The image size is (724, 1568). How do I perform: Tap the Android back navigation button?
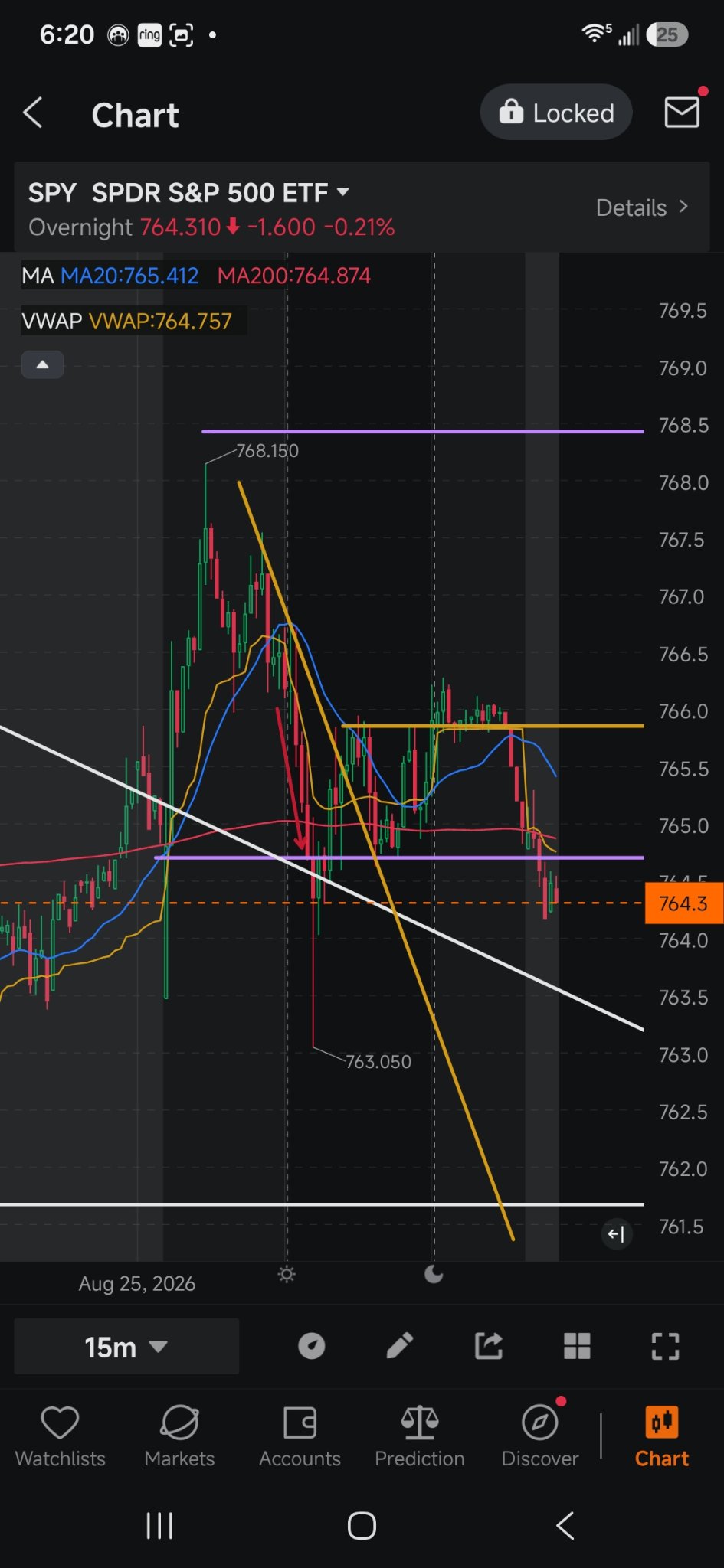point(565,1526)
